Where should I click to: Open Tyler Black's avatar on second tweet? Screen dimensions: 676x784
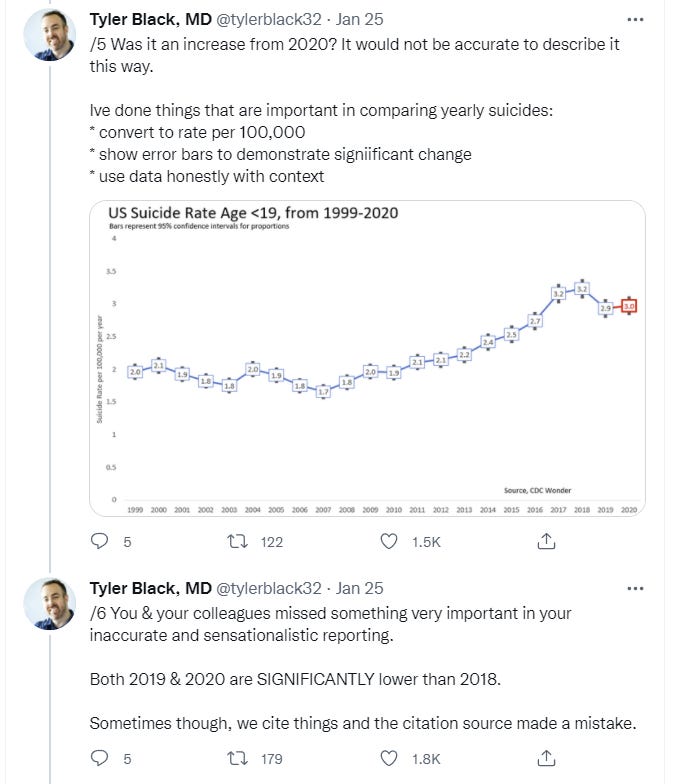pos(48,605)
